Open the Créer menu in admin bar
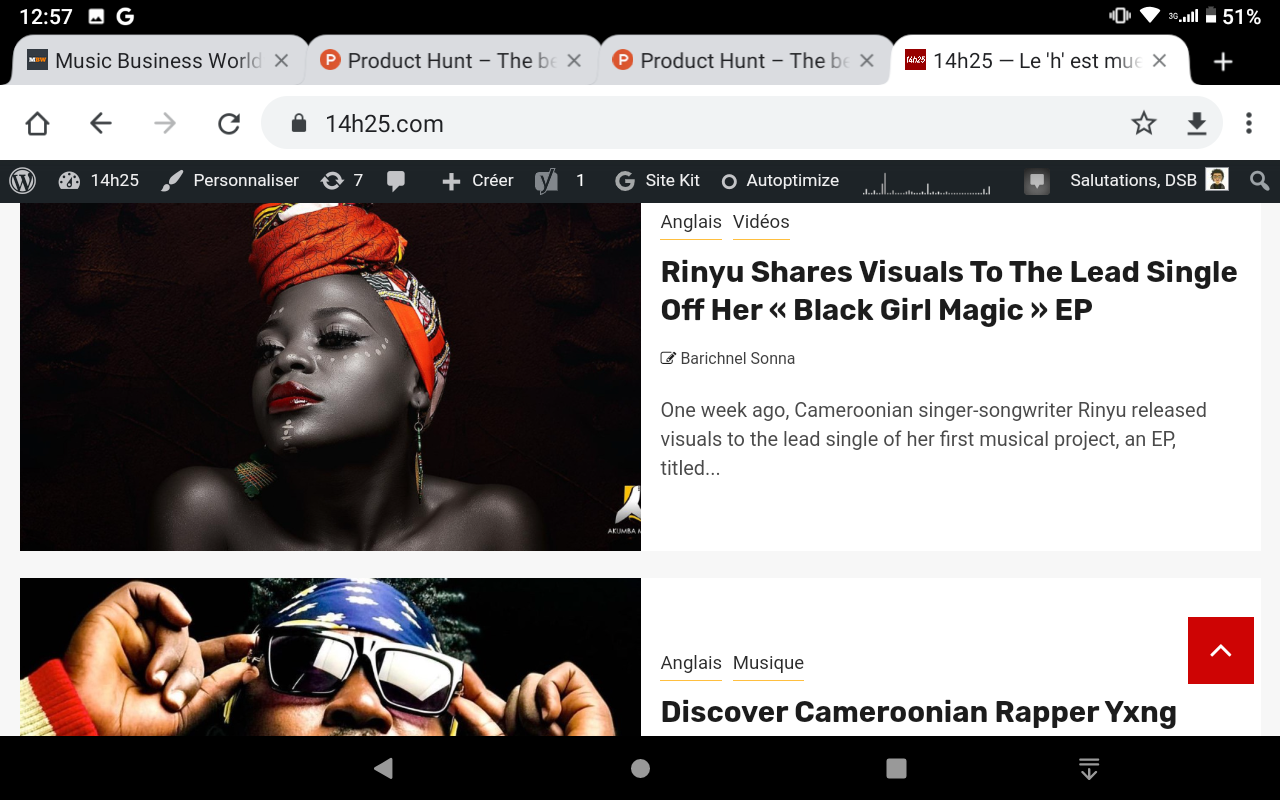The width and height of the screenshot is (1280, 800). 478,181
